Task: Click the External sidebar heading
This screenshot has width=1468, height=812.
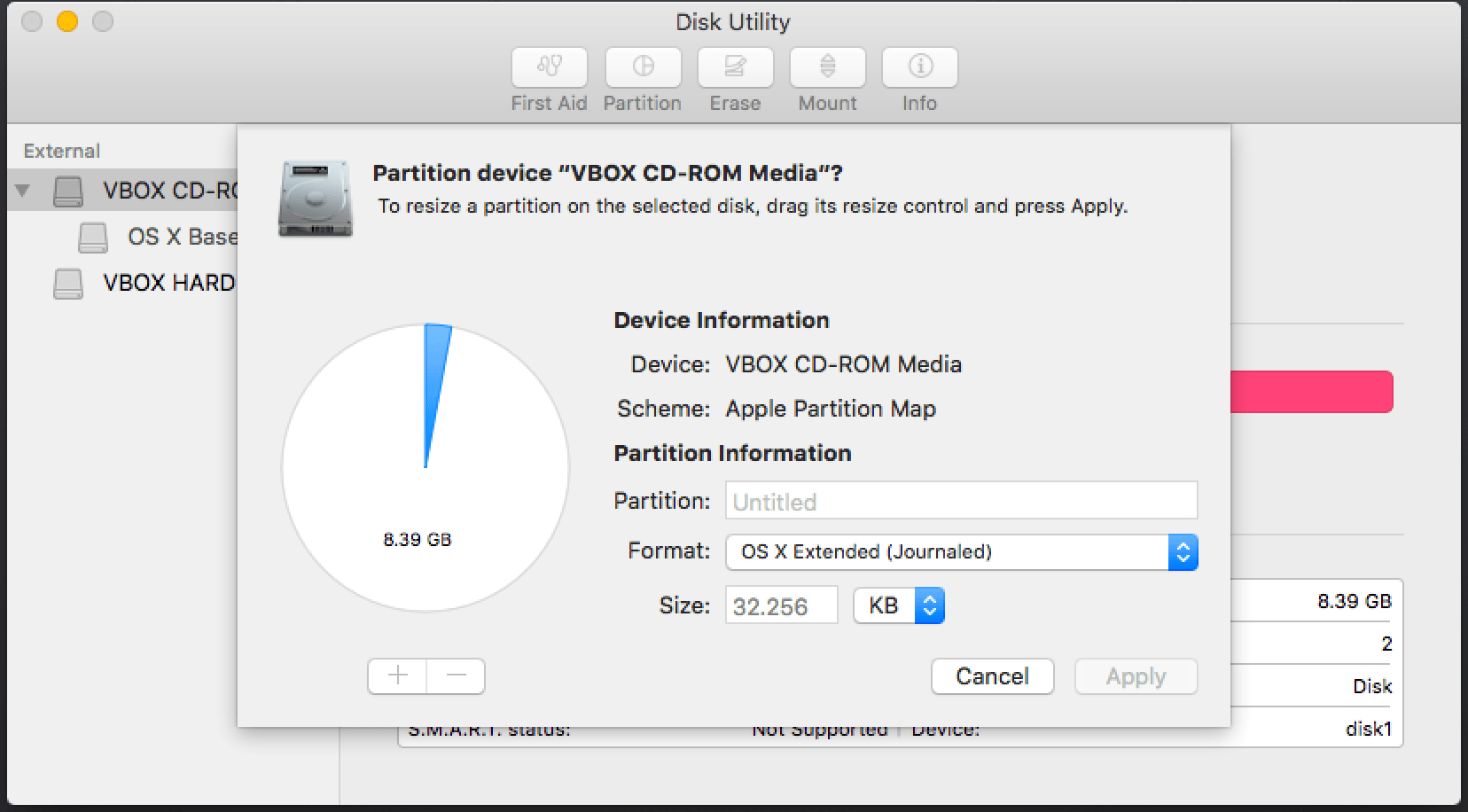Action: [62, 151]
